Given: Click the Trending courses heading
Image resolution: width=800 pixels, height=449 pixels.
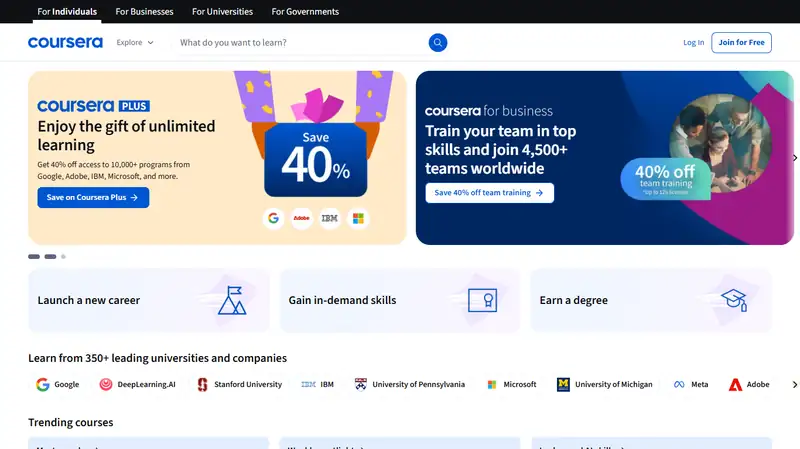Looking at the screenshot, I should click(x=70, y=422).
